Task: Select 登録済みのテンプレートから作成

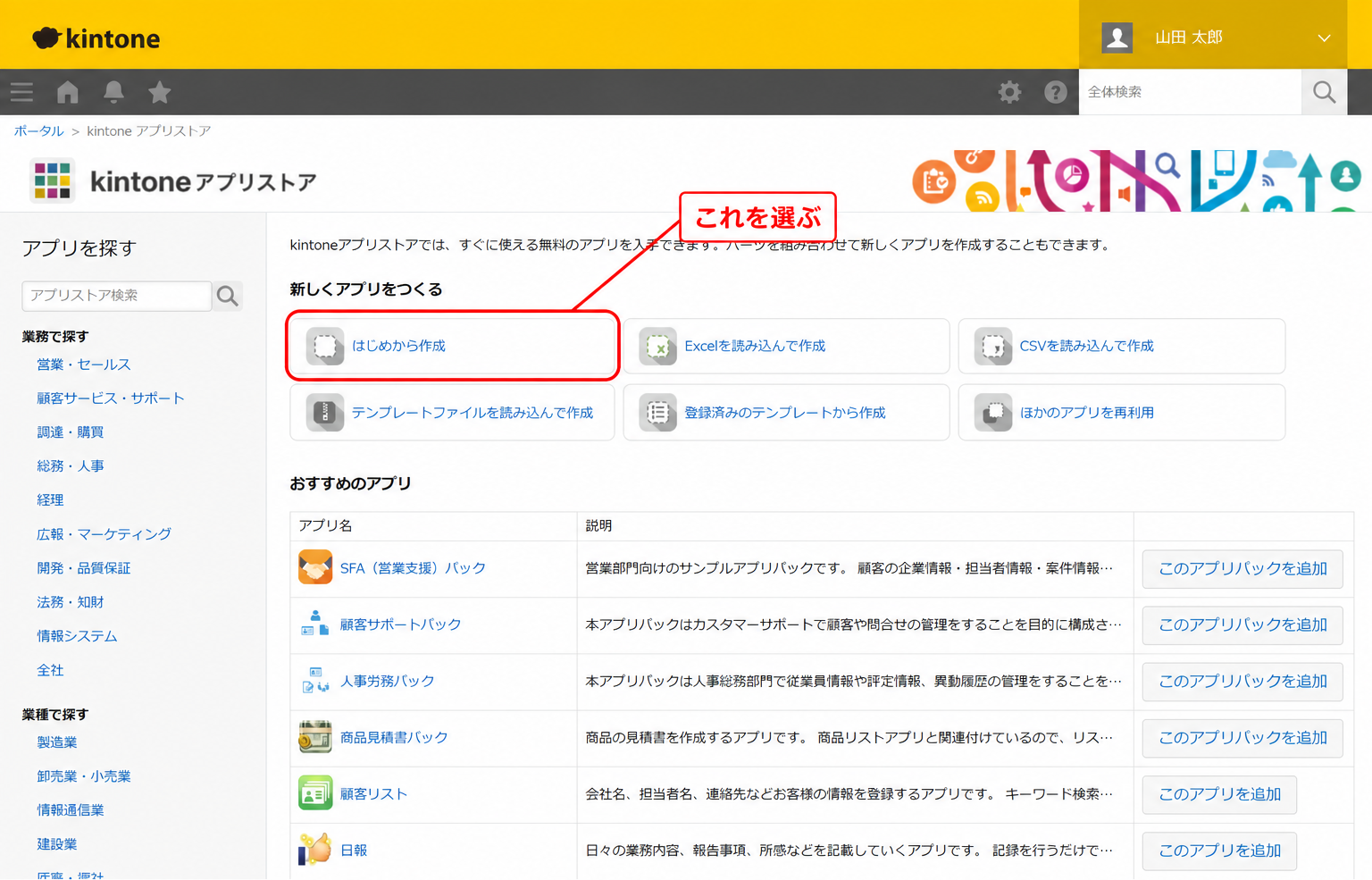Action: (x=786, y=413)
